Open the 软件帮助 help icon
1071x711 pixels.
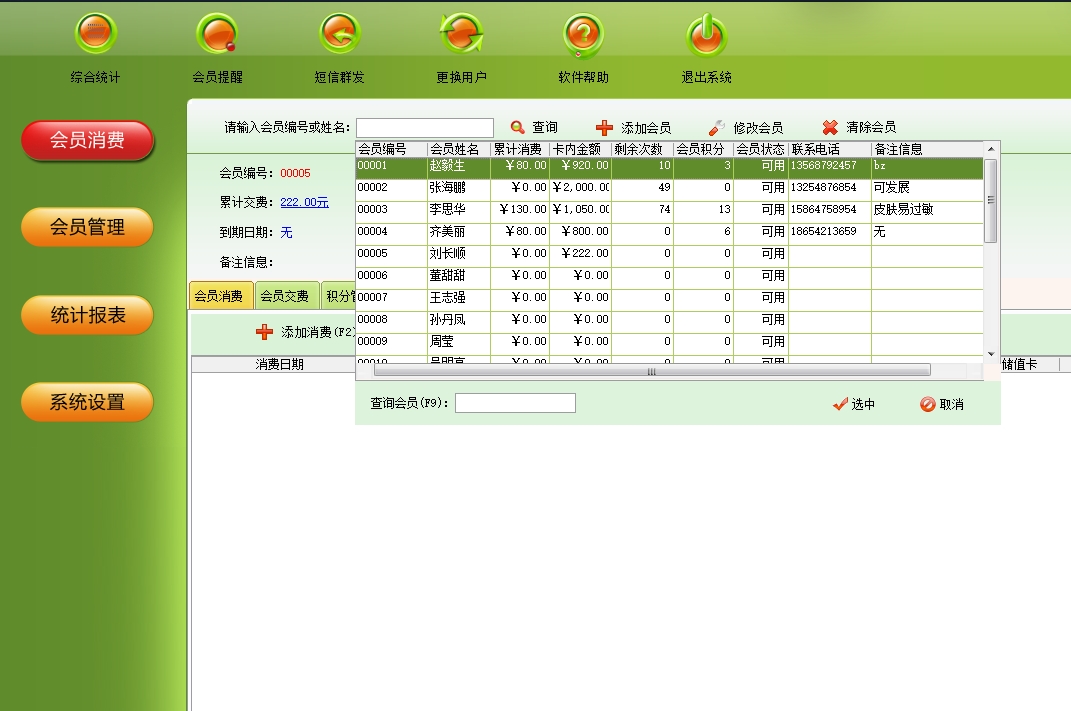click(583, 35)
